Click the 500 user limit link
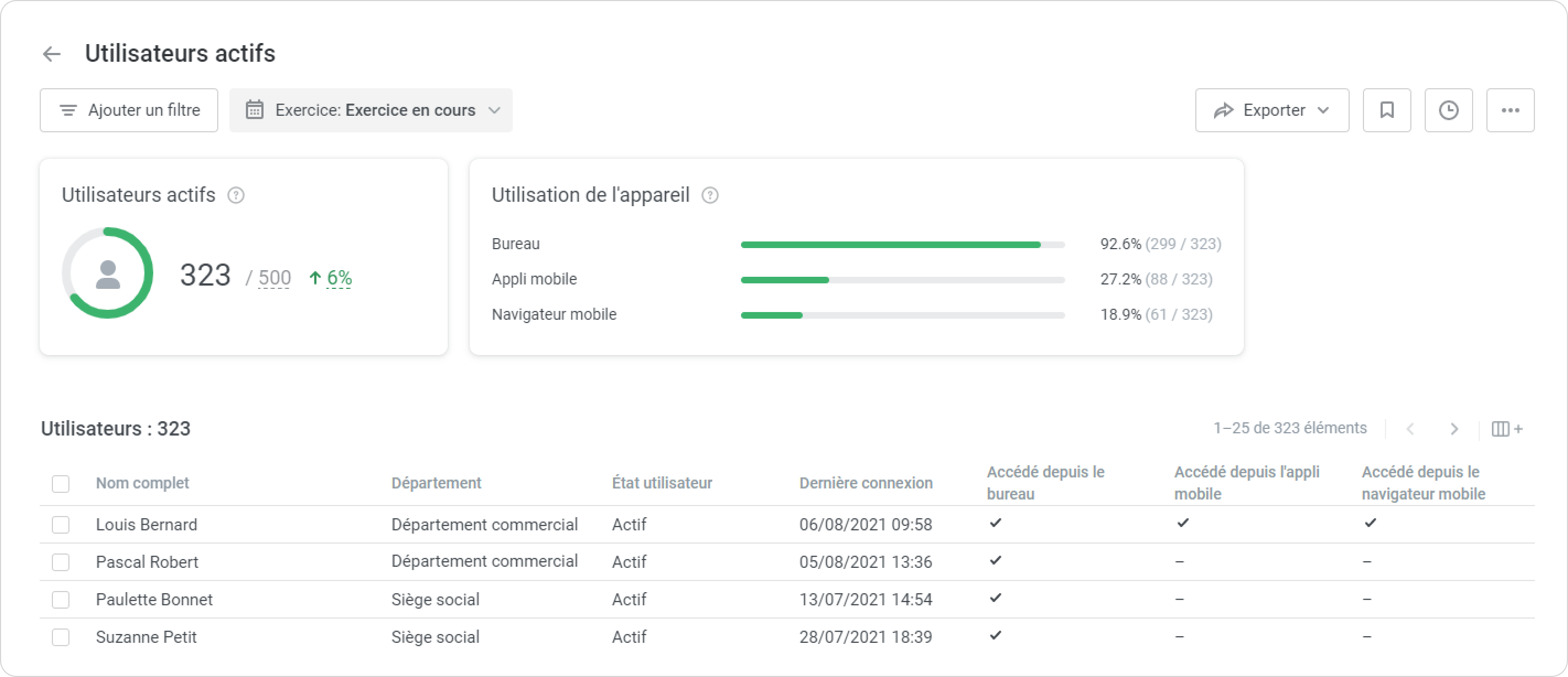Screen dimensions: 1568x677 pos(275,278)
